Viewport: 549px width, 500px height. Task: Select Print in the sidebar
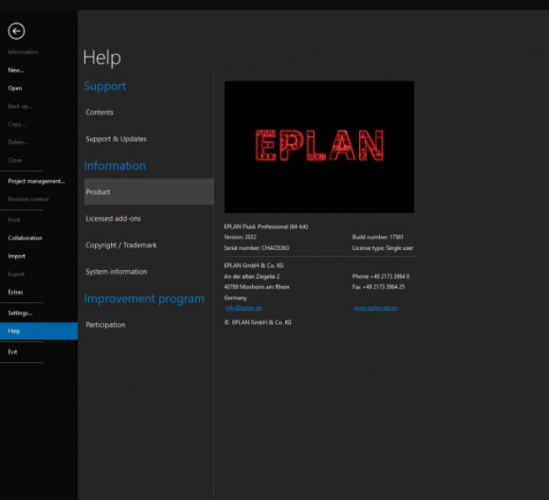(x=14, y=220)
